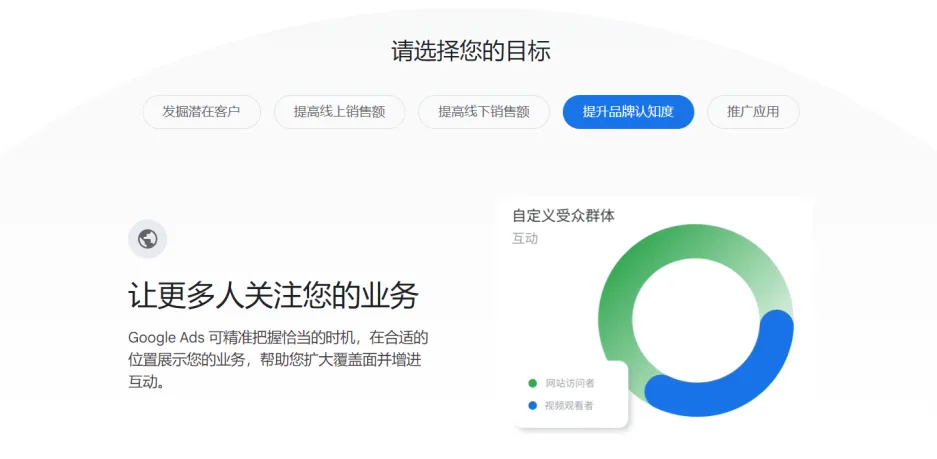This screenshot has width=937, height=459.
Task: Choose the 提高线上销售额 goal
Action: 339,112
